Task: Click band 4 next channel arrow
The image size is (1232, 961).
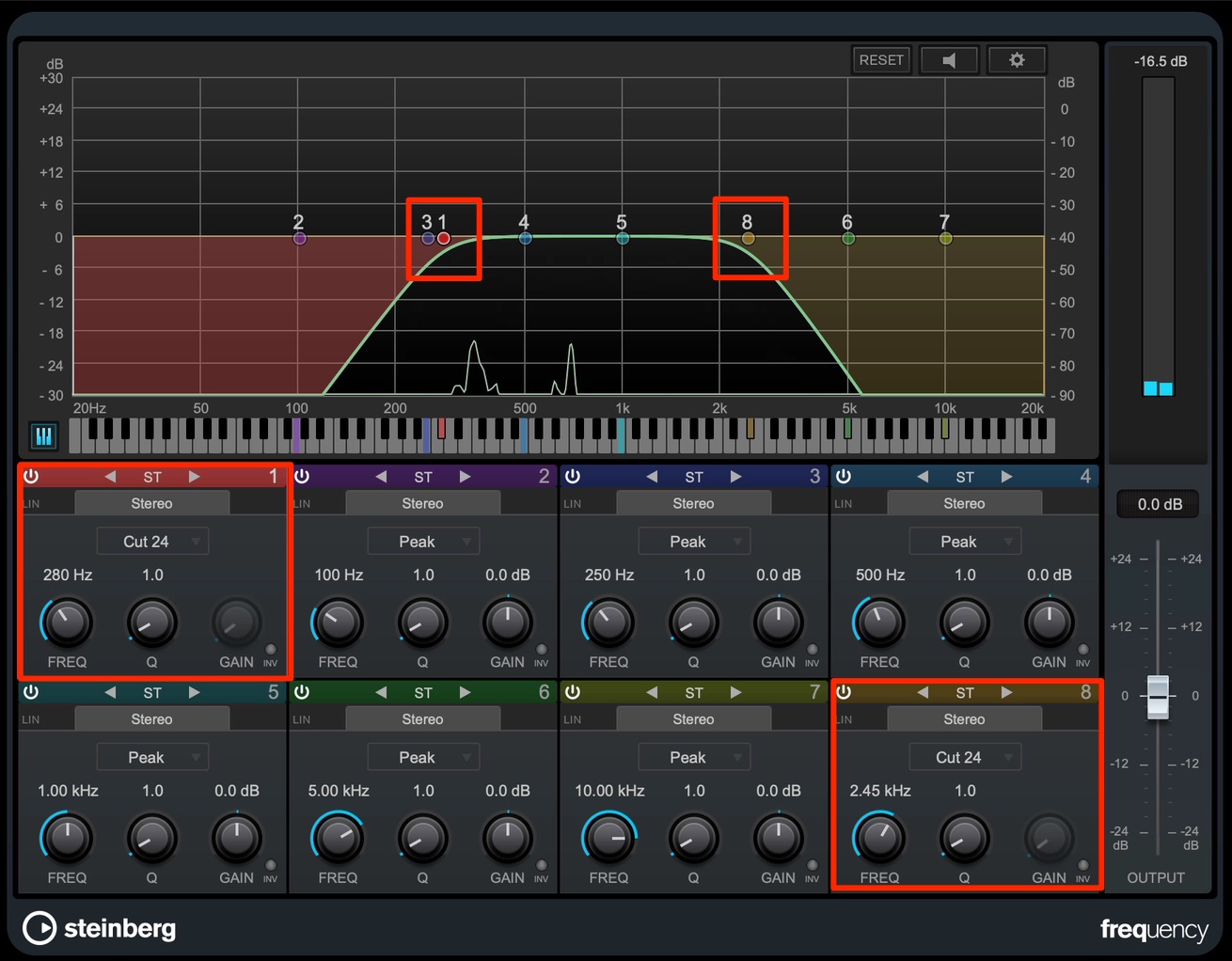Action: [1006, 477]
